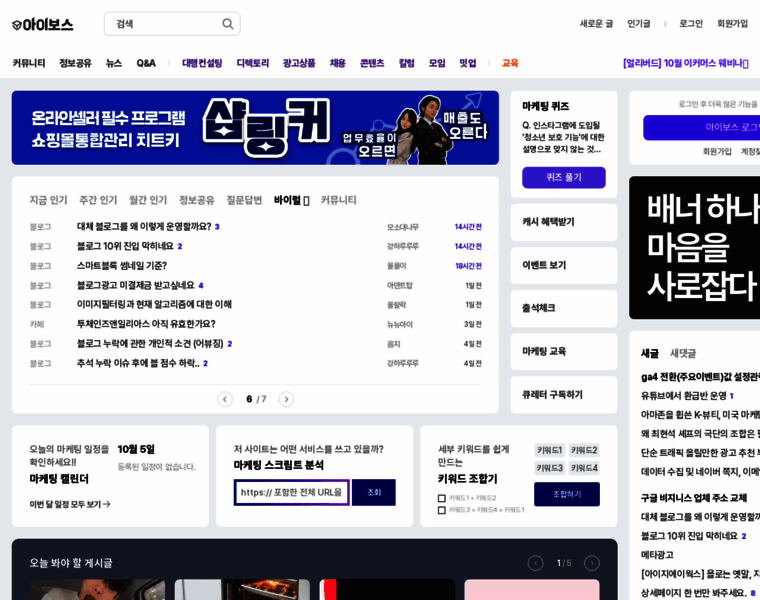Open the 대행 컨설팅 menu
760x600 pixels.
[x=201, y=63]
